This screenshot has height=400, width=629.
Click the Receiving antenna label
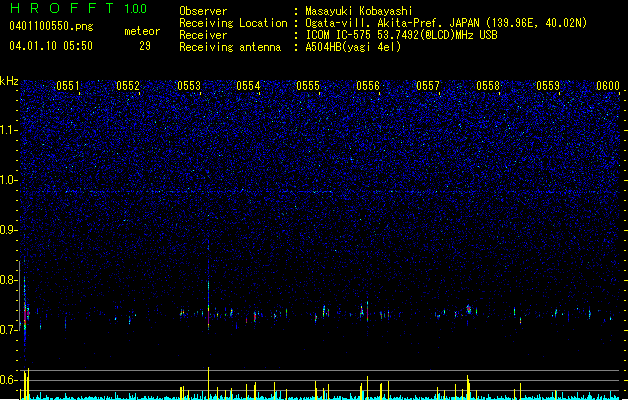coord(230,47)
